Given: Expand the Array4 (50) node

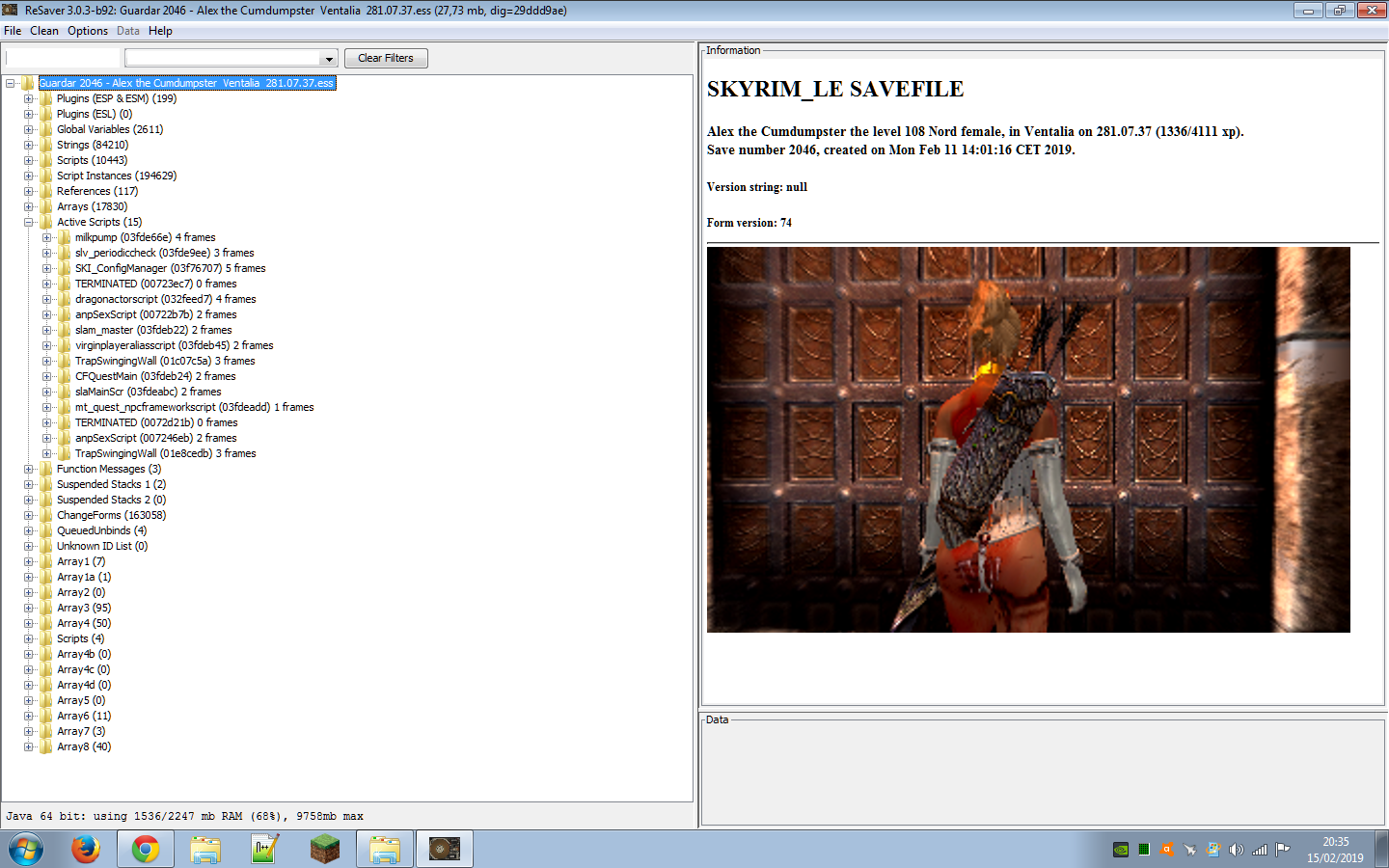Looking at the screenshot, I should click(28, 623).
